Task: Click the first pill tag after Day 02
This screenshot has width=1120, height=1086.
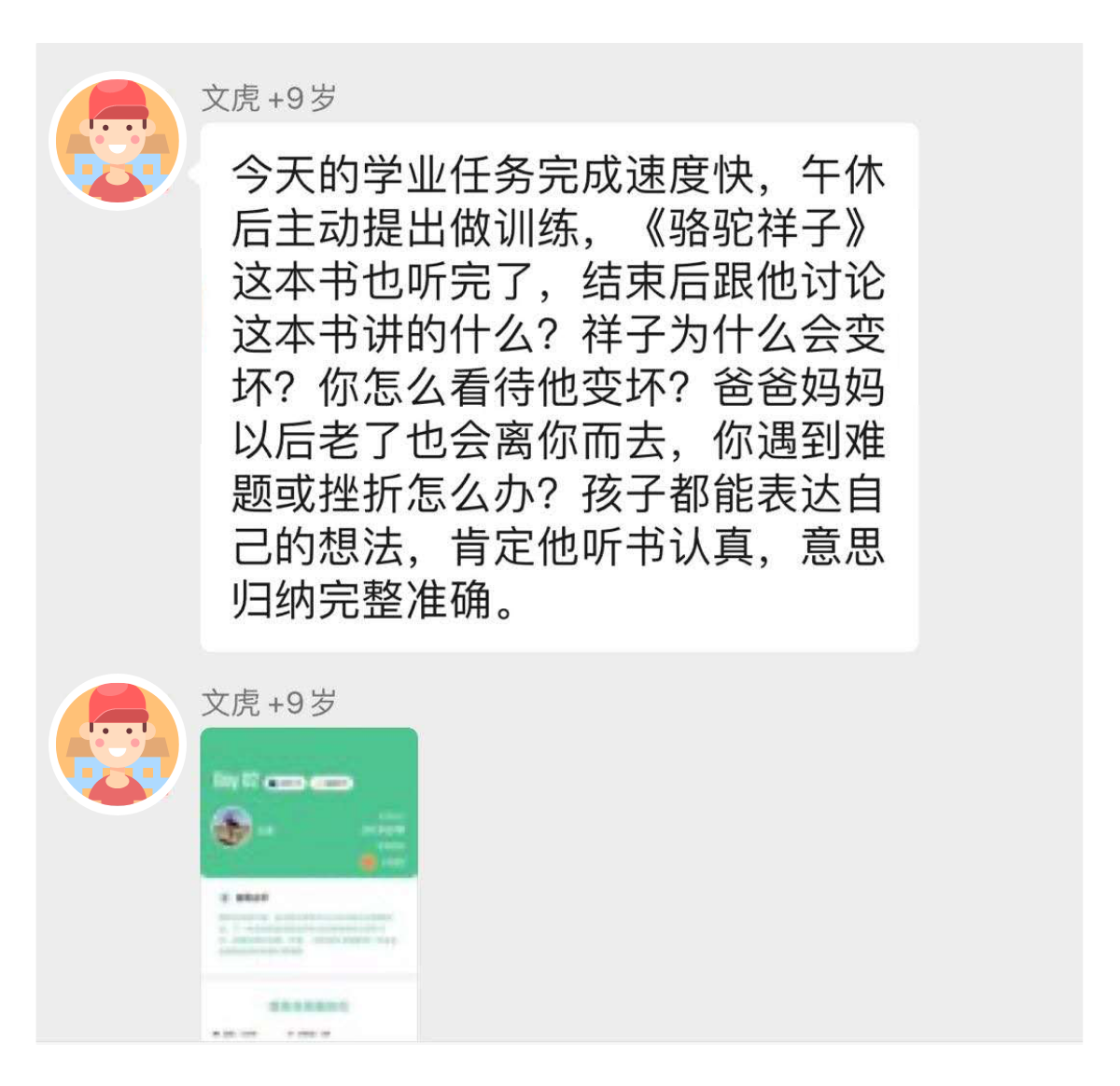Action: (x=285, y=783)
